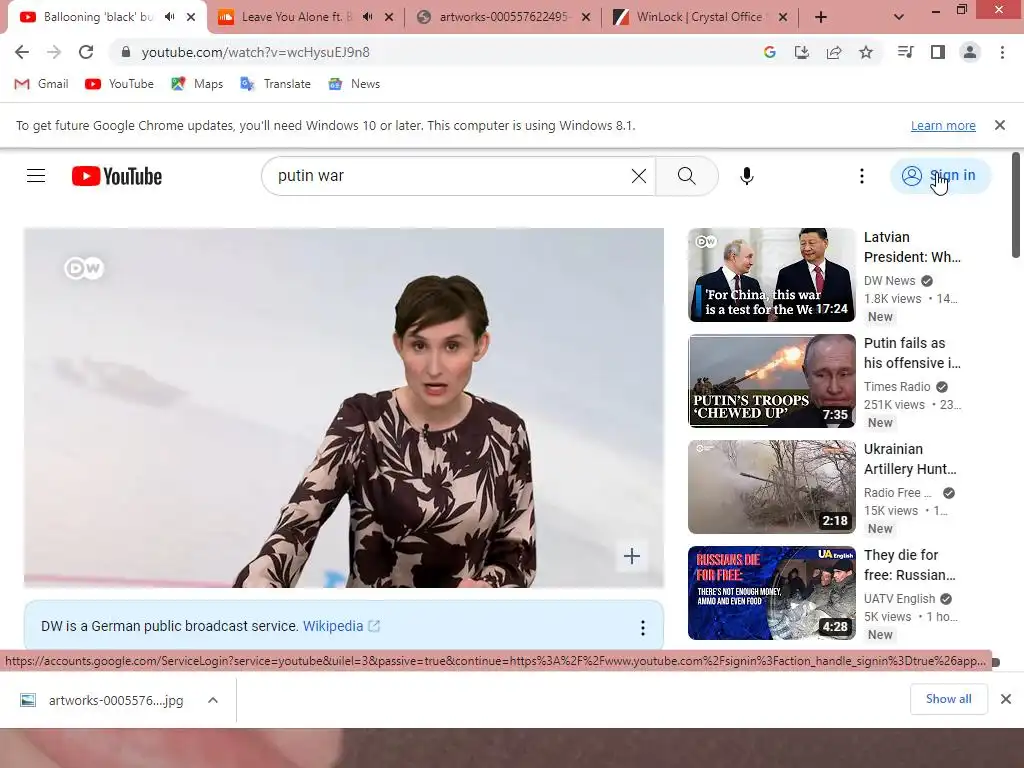Click the DW video player

click(x=344, y=408)
